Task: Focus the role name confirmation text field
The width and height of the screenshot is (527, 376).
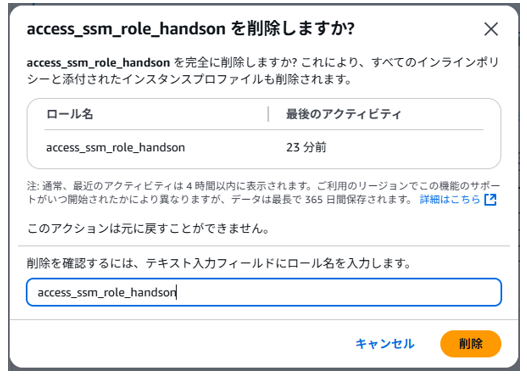Action: (x=264, y=292)
